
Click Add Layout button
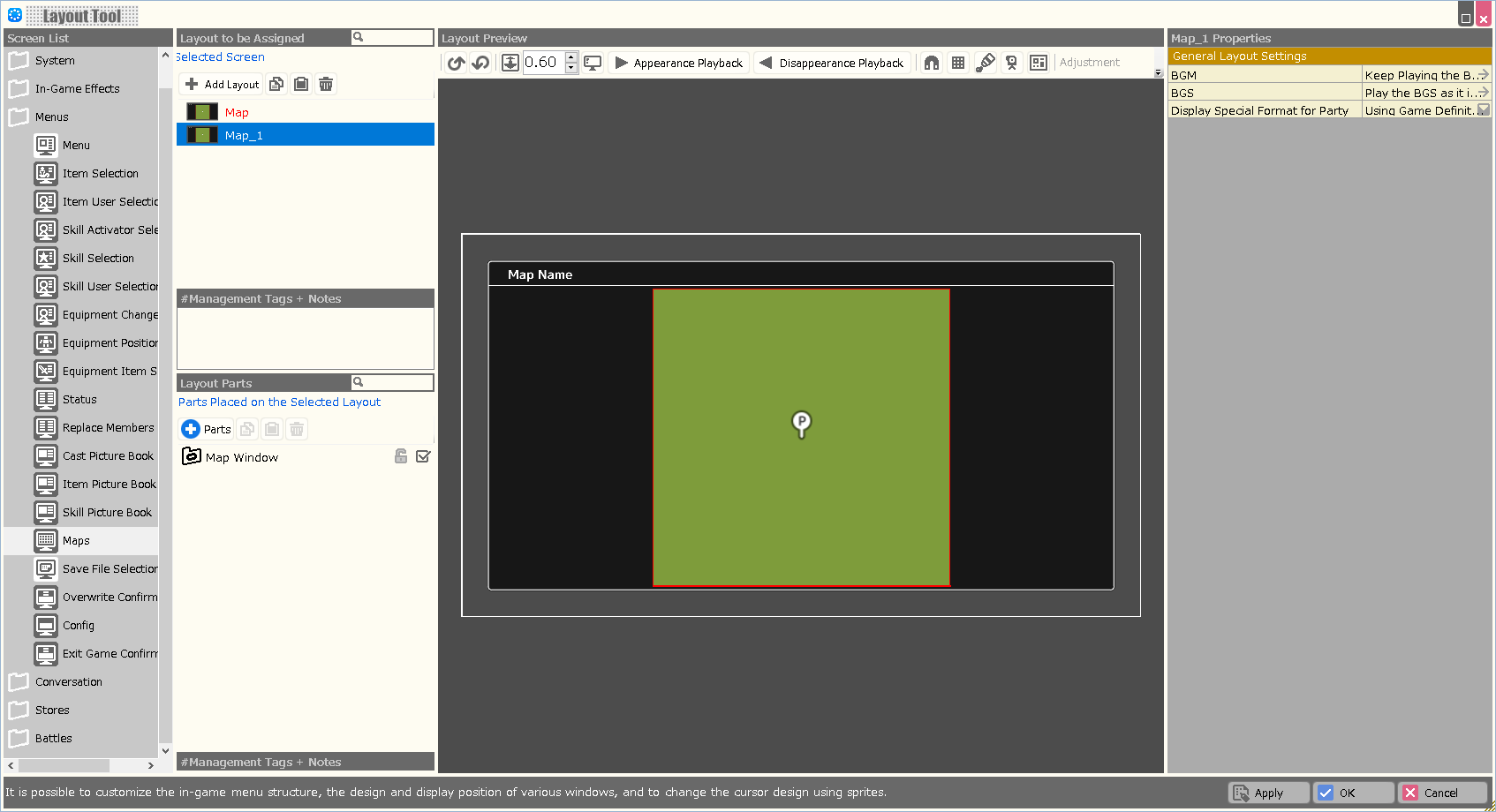[223, 84]
